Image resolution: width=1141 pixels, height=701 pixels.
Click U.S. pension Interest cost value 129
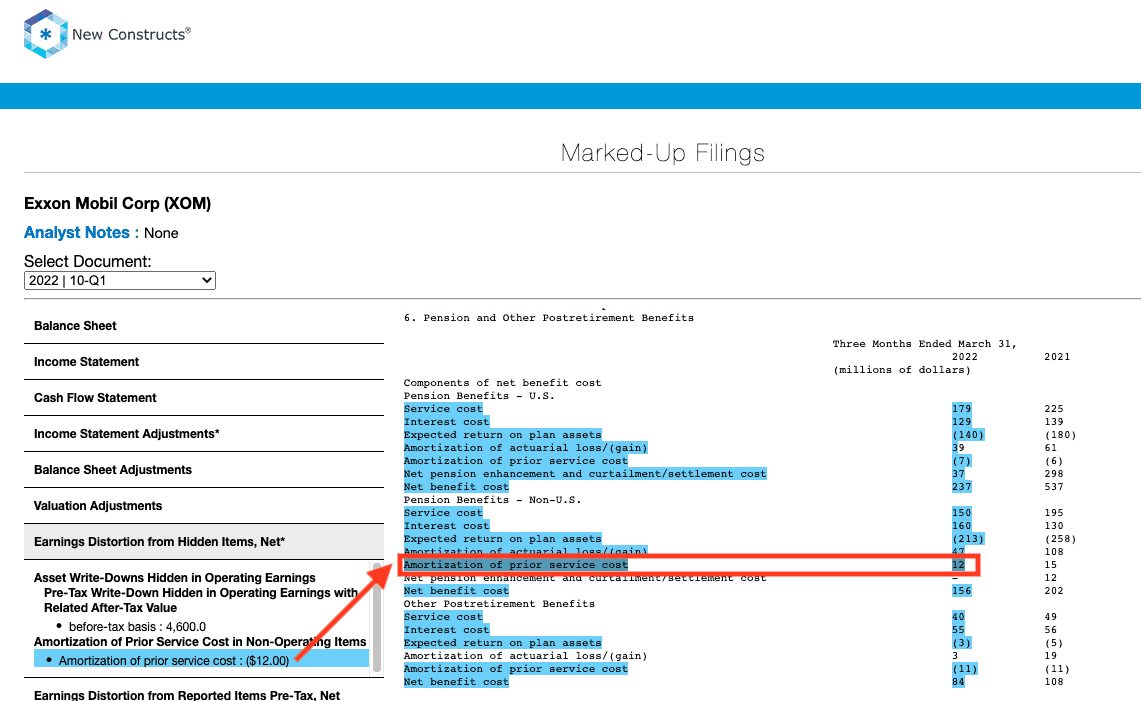point(961,422)
